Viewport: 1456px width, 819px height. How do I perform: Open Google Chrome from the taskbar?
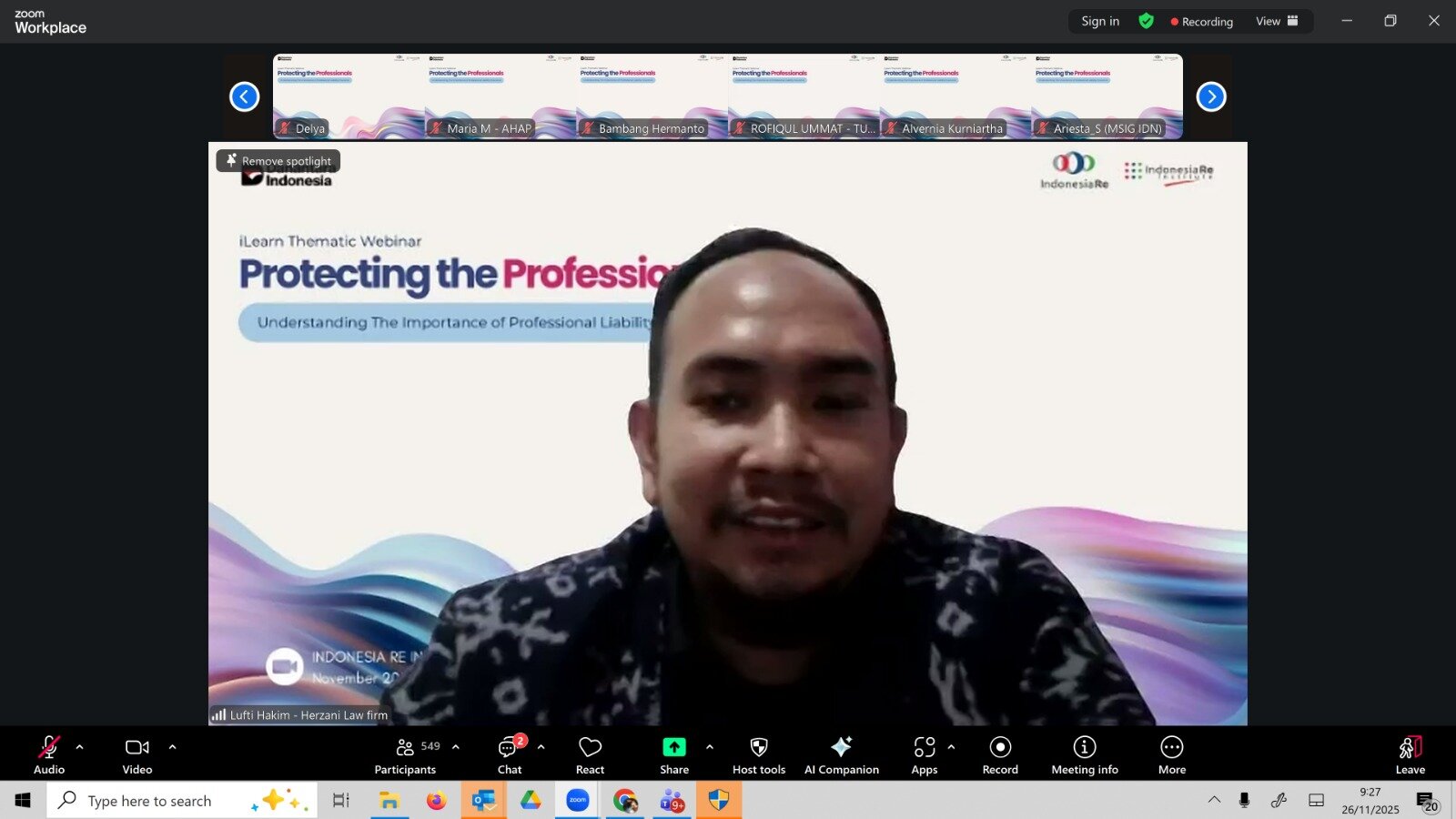[625, 801]
